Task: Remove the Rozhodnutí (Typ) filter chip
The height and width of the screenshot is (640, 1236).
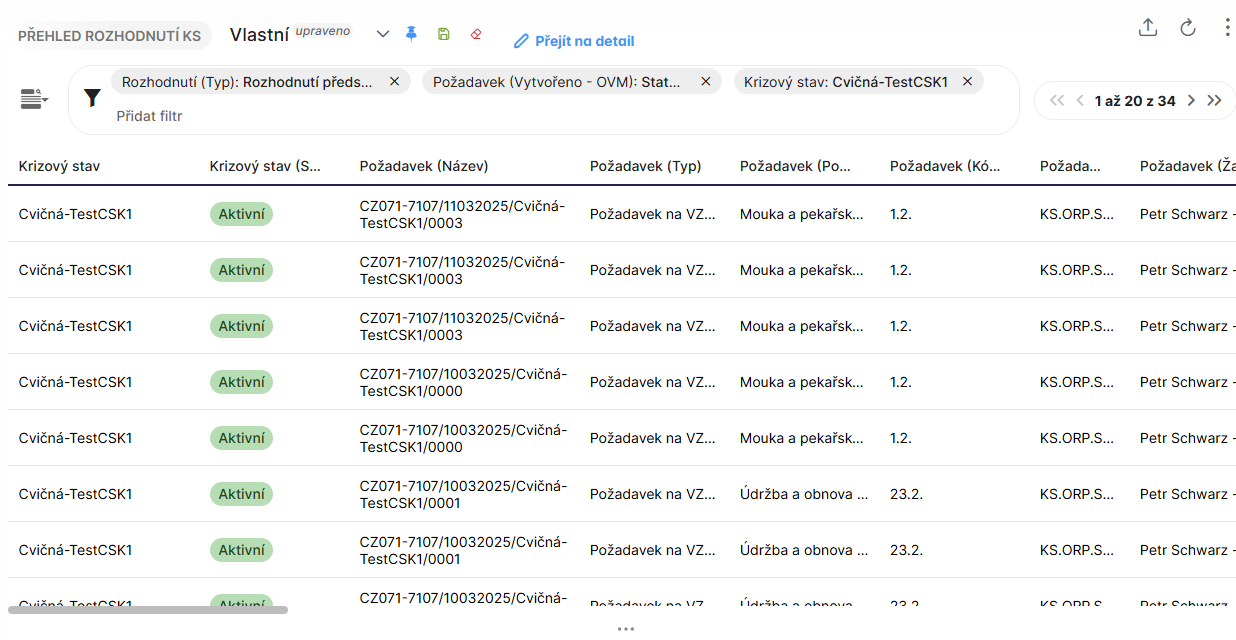Action: tap(394, 82)
